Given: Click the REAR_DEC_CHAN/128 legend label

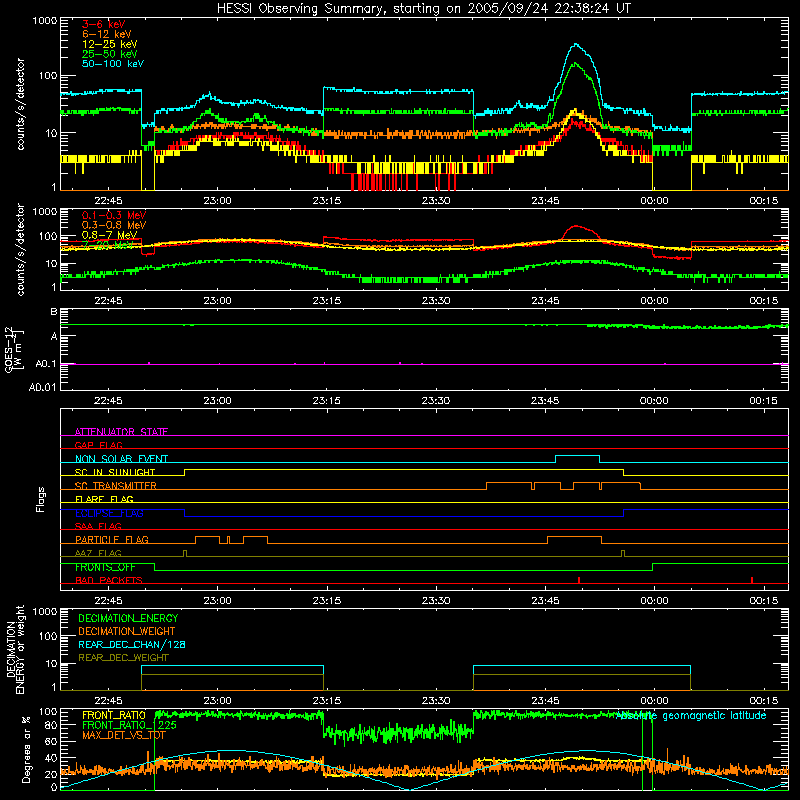Looking at the screenshot, I should pos(132,645).
